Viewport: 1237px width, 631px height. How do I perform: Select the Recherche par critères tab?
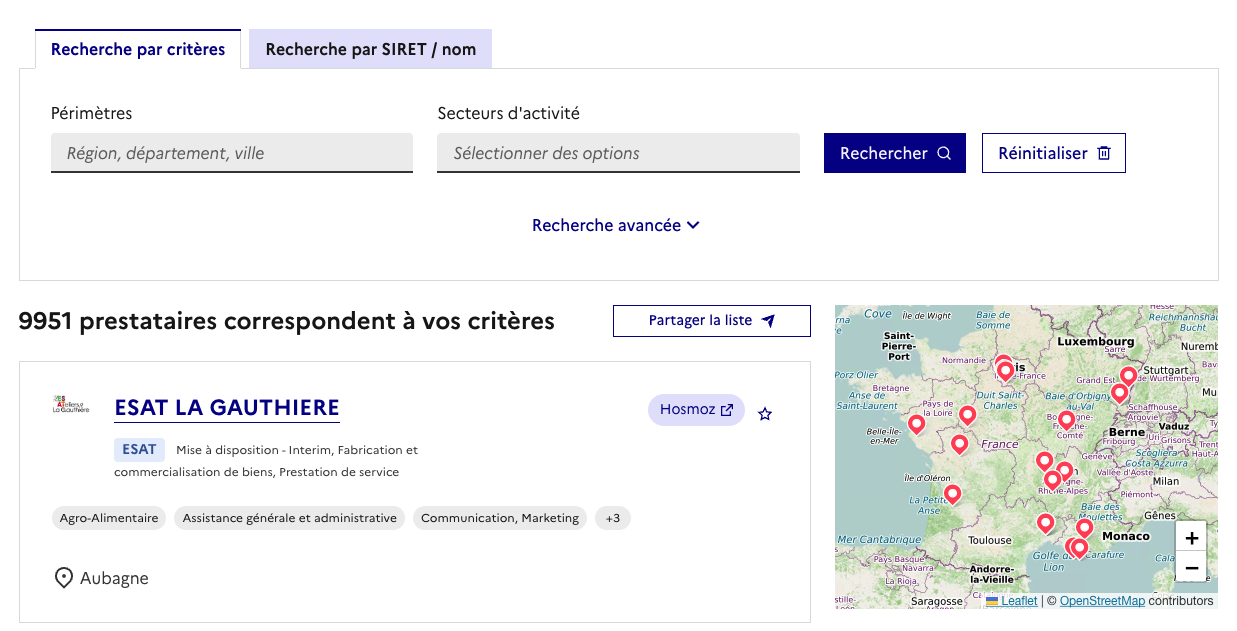138,47
